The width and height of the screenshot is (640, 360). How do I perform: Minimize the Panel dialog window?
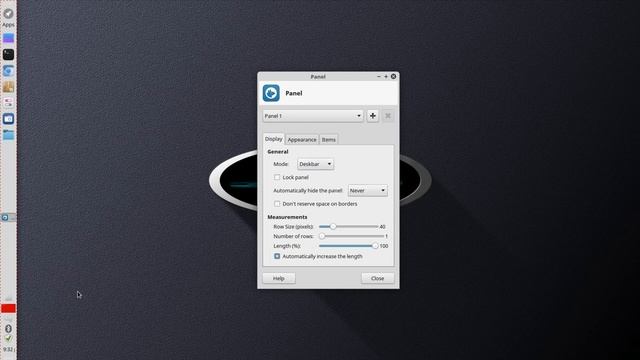click(x=378, y=76)
